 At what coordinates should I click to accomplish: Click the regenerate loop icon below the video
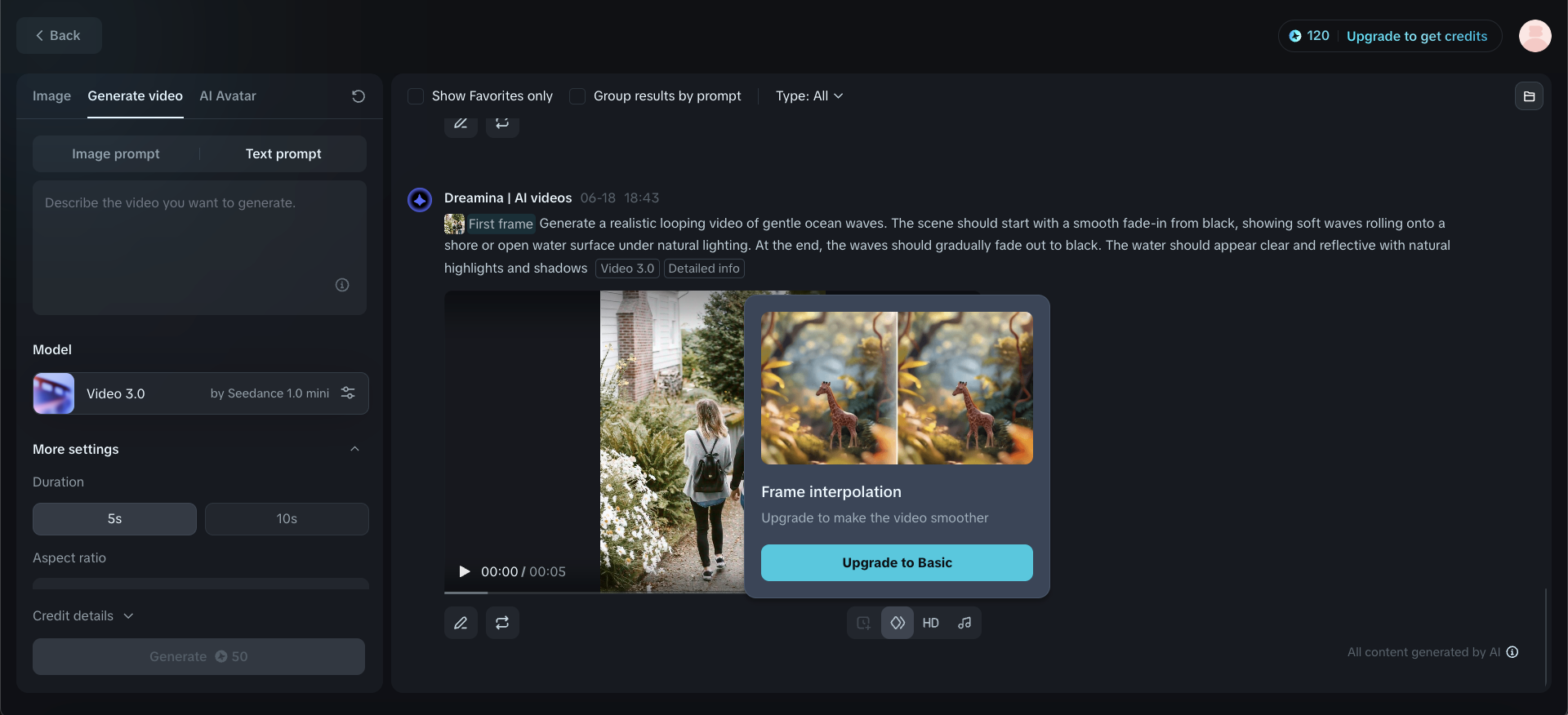coord(502,623)
